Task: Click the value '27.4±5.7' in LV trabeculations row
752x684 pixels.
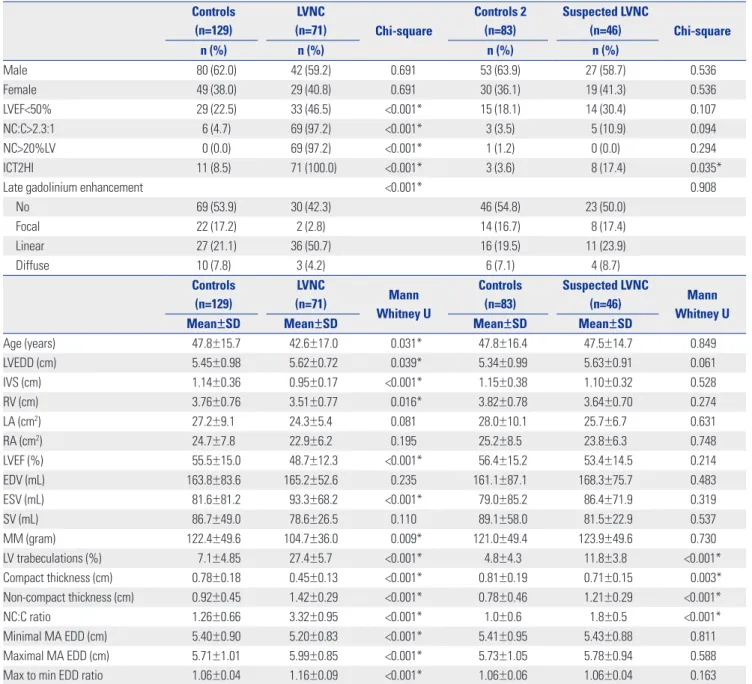Action: 310,559
